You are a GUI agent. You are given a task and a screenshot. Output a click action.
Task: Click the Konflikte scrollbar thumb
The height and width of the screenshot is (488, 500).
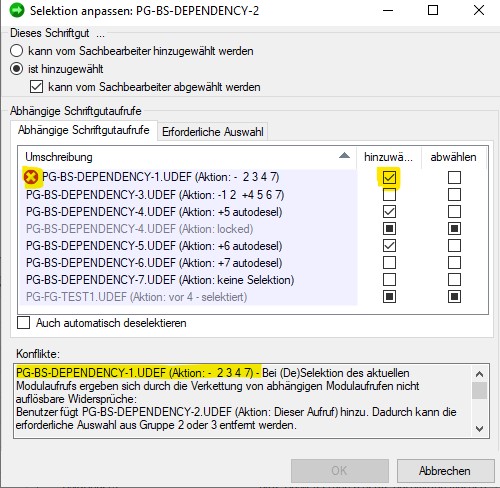[x=479, y=390]
